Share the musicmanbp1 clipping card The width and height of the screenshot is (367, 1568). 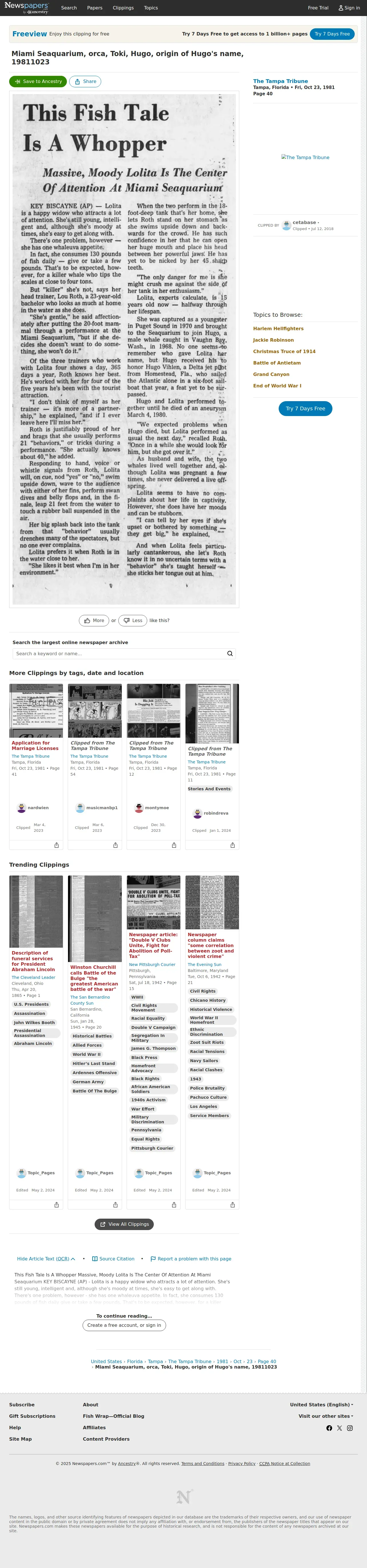(115, 846)
